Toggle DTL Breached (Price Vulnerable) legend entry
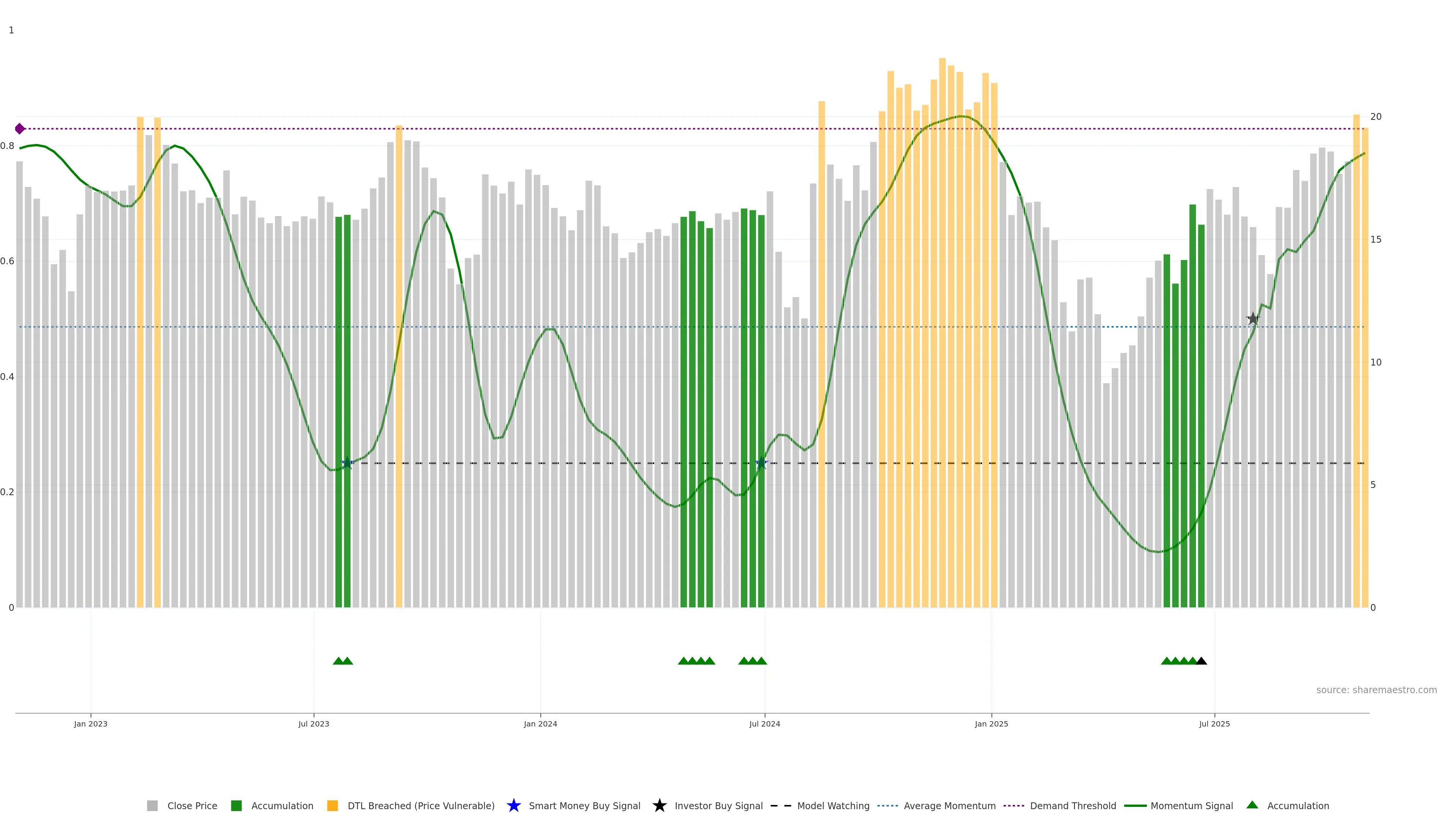 click(420, 805)
